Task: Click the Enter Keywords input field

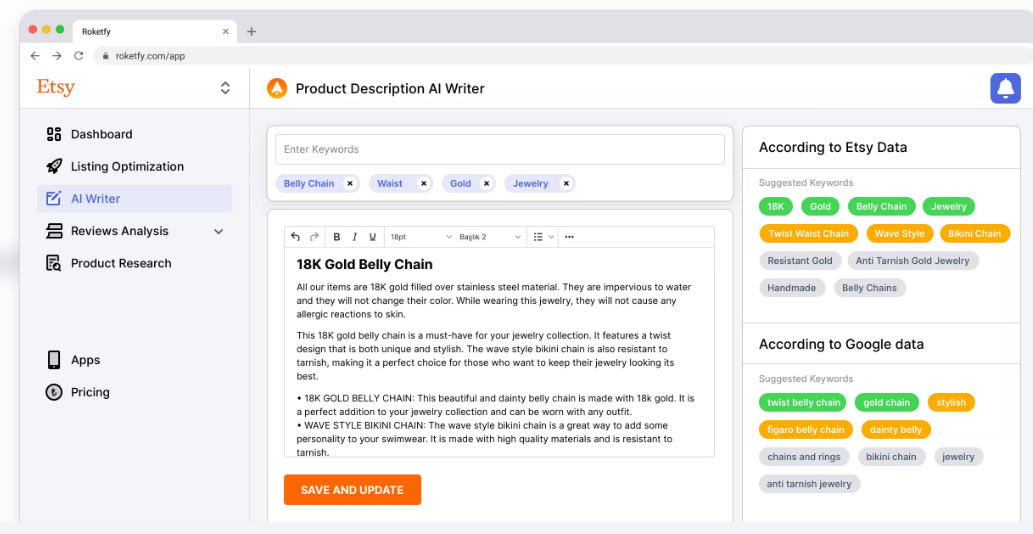Action: pos(500,149)
